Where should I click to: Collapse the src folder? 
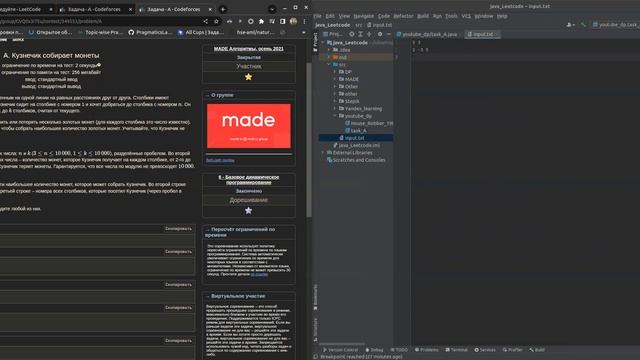point(329,64)
